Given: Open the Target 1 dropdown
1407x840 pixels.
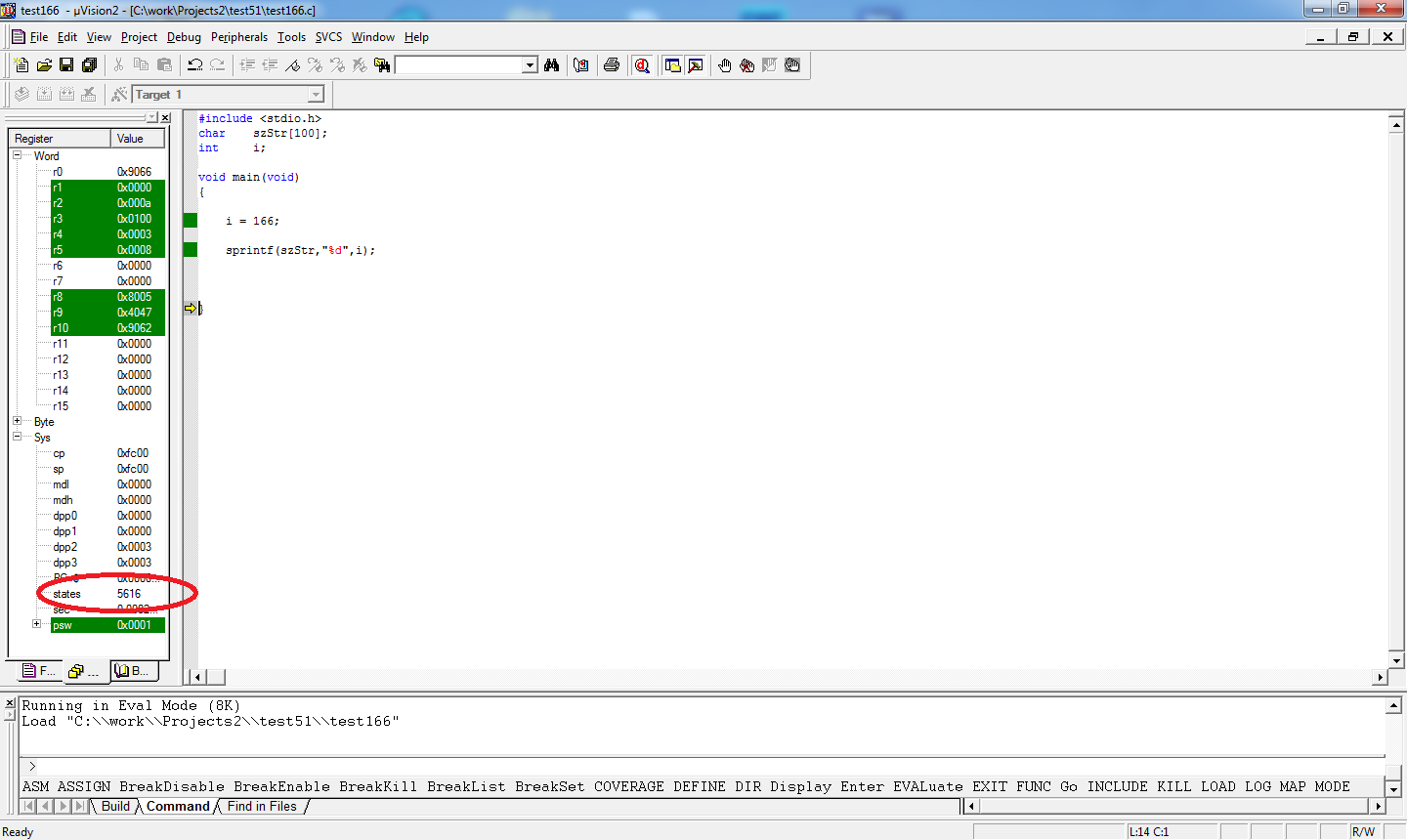Looking at the screenshot, I should coord(316,95).
